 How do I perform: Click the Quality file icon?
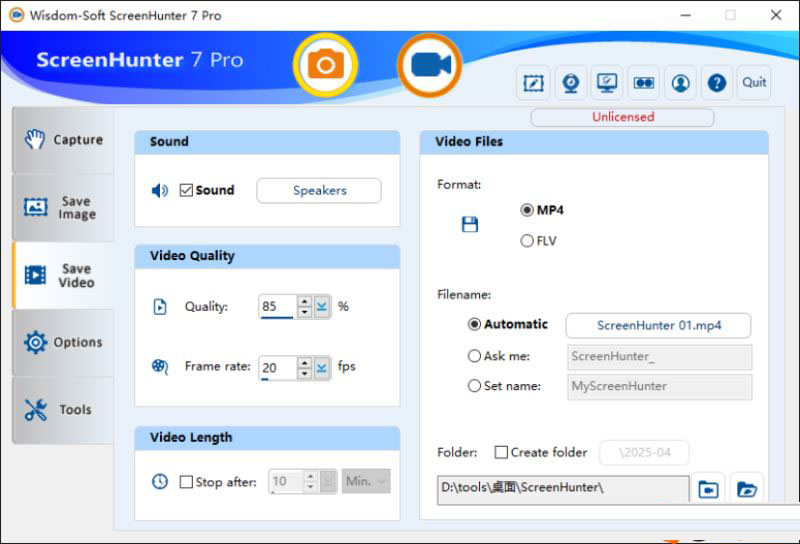160,307
